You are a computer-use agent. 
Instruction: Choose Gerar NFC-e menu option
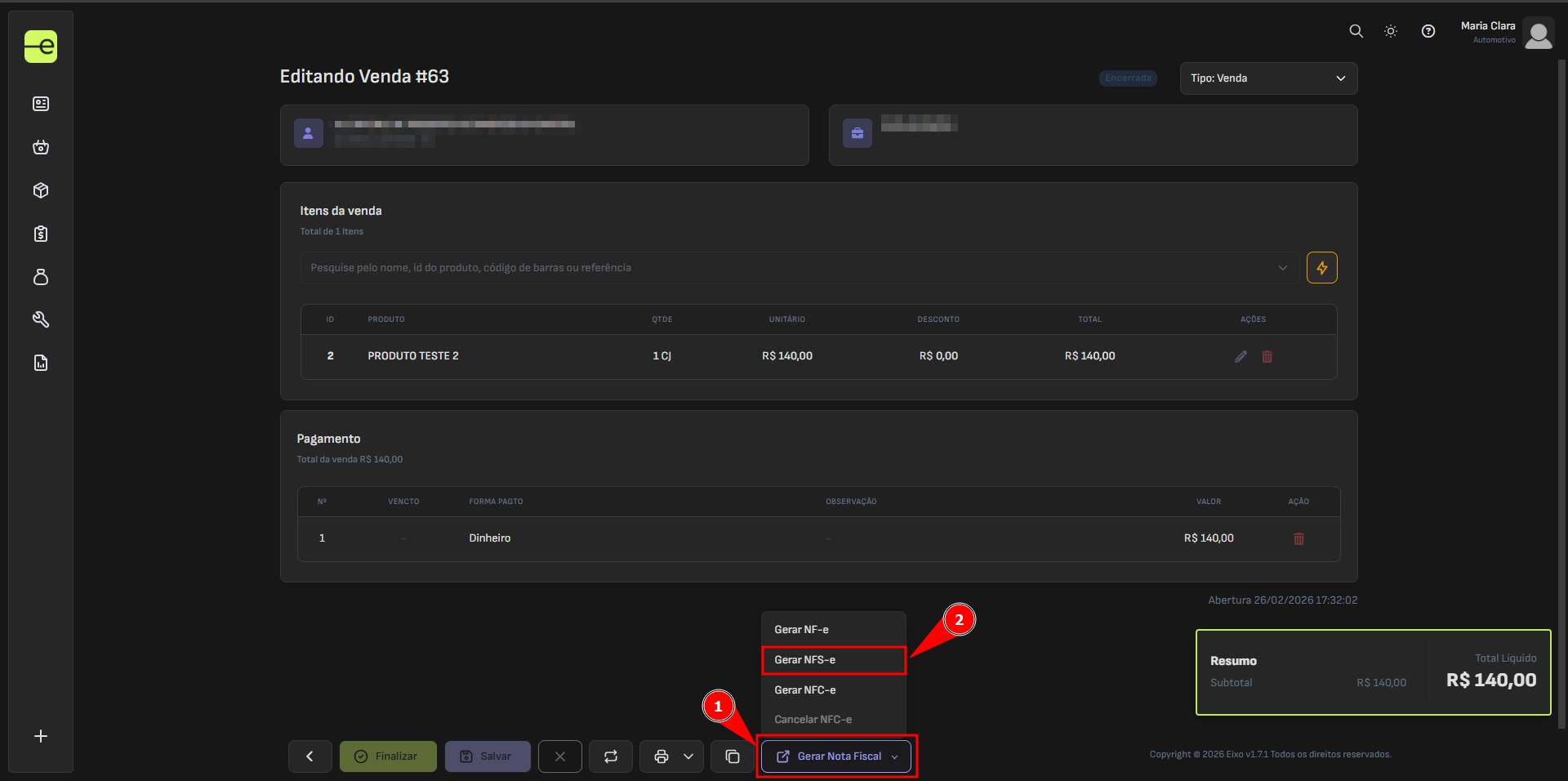click(x=833, y=690)
